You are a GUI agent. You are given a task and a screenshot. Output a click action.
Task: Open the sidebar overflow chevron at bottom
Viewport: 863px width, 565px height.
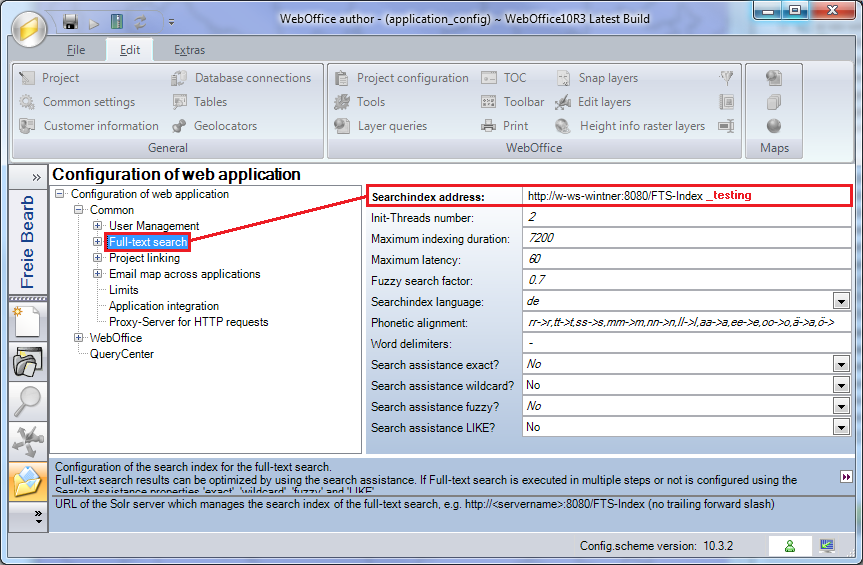pos(38,517)
